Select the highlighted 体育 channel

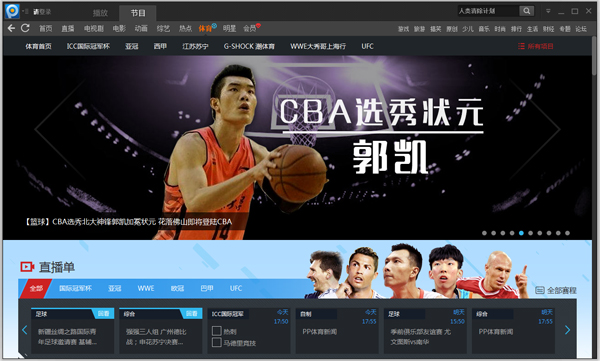pyautogui.click(x=205, y=28)
